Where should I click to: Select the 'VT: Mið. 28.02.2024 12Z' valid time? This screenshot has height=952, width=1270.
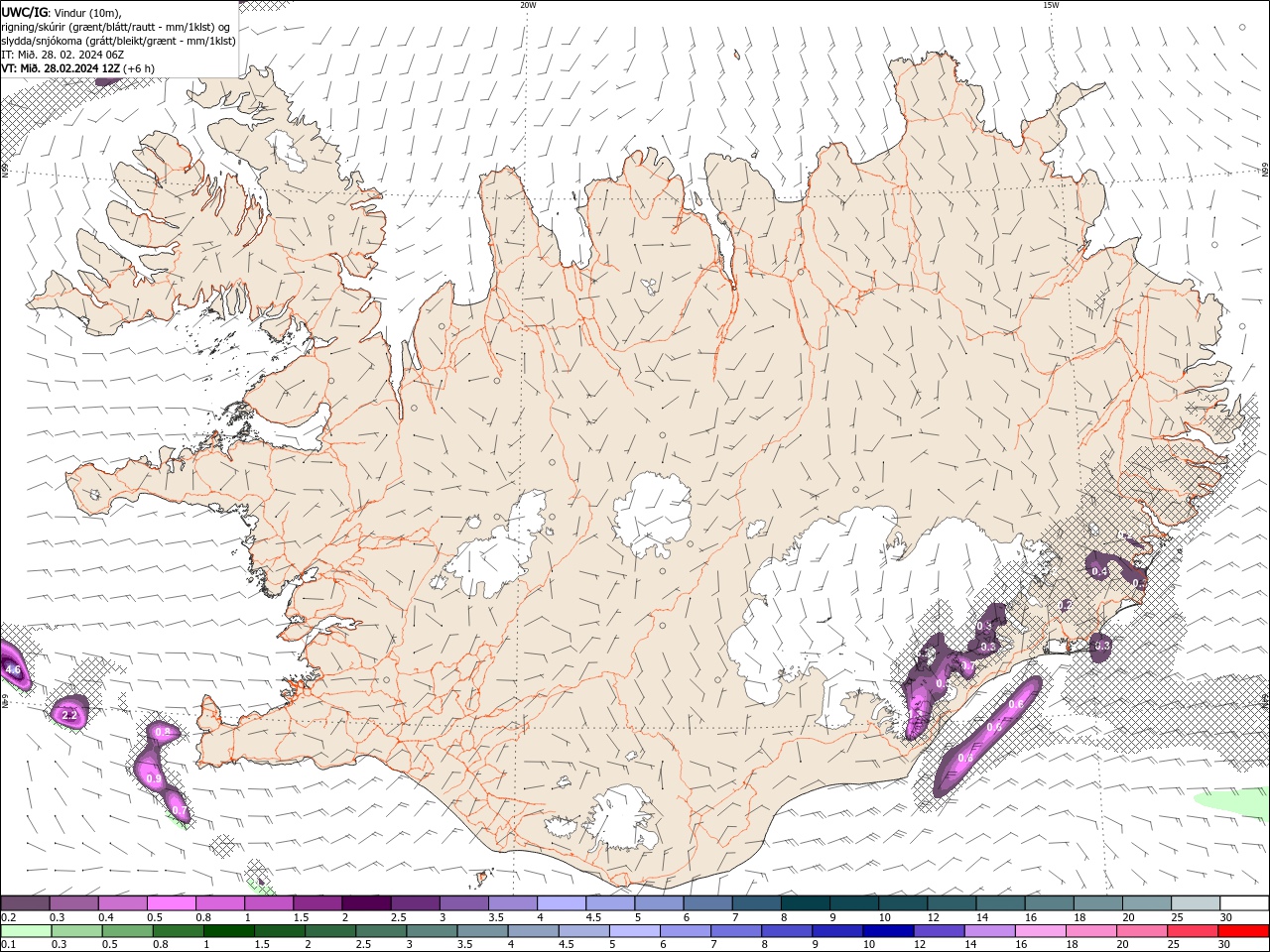point(62,68)
